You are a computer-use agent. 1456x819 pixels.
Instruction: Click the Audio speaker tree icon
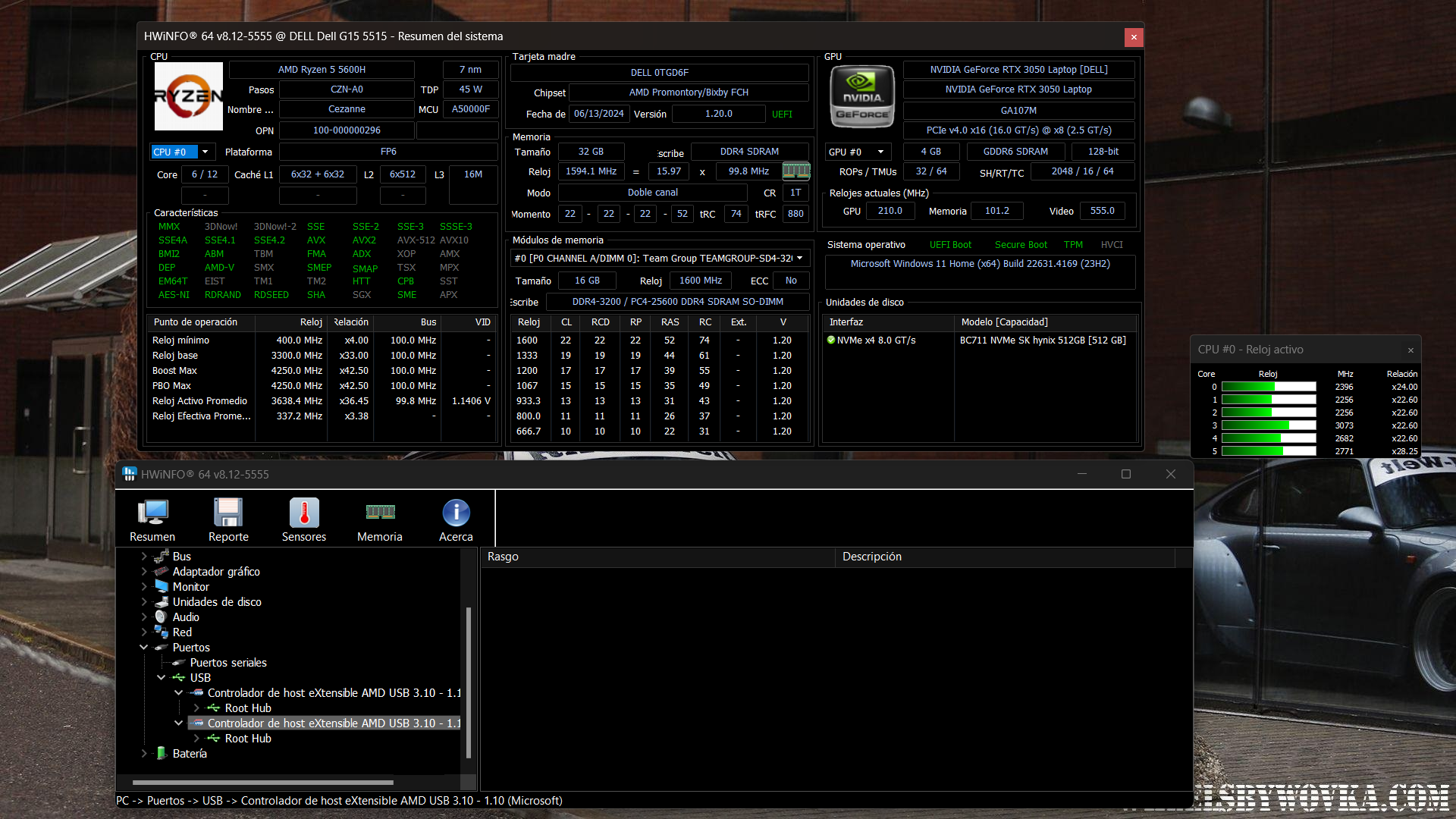click(x=162, y=617)
